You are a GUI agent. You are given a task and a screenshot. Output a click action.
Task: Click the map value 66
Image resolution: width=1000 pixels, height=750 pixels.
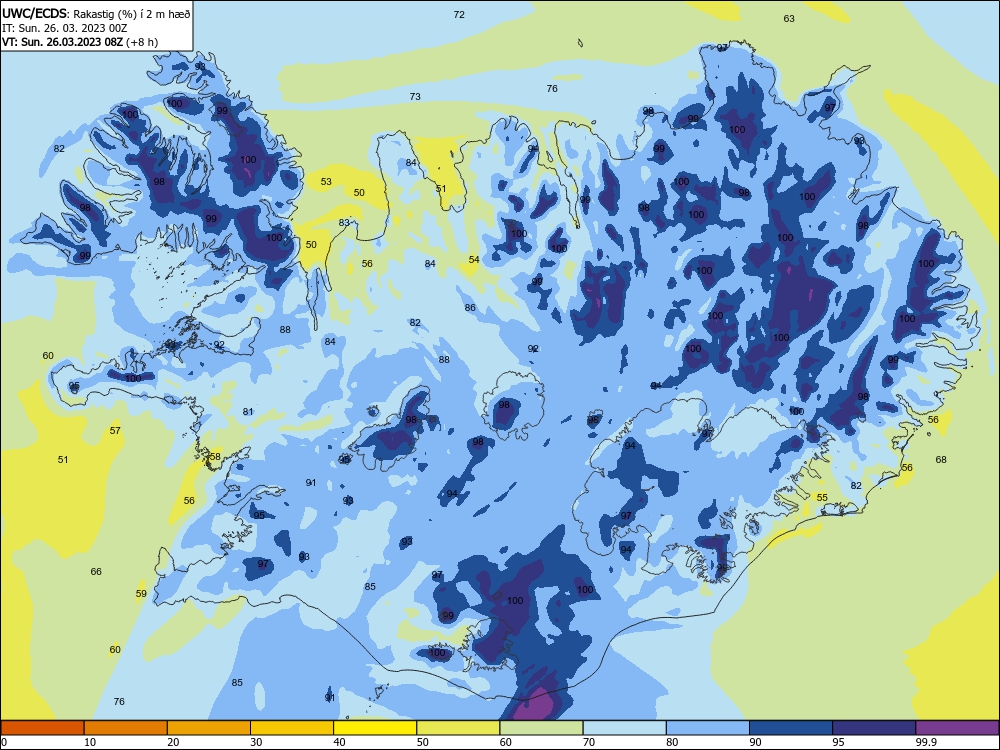point(96,571)
